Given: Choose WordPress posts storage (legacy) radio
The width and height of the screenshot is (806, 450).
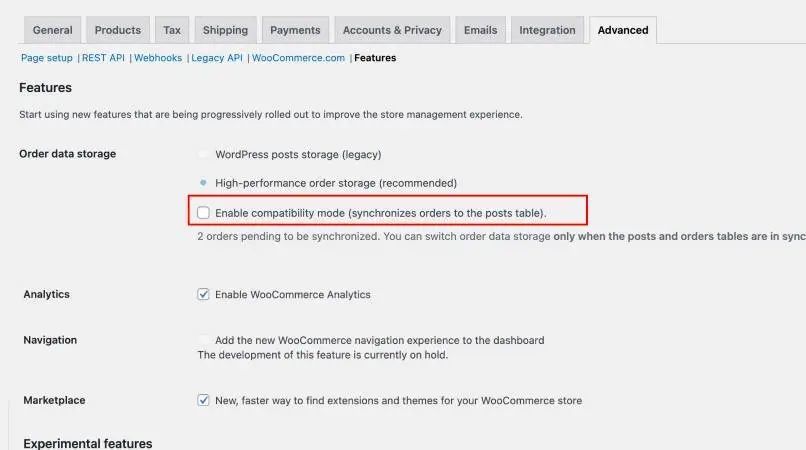Looking at the screenshot, I should (x=204, y=154).
